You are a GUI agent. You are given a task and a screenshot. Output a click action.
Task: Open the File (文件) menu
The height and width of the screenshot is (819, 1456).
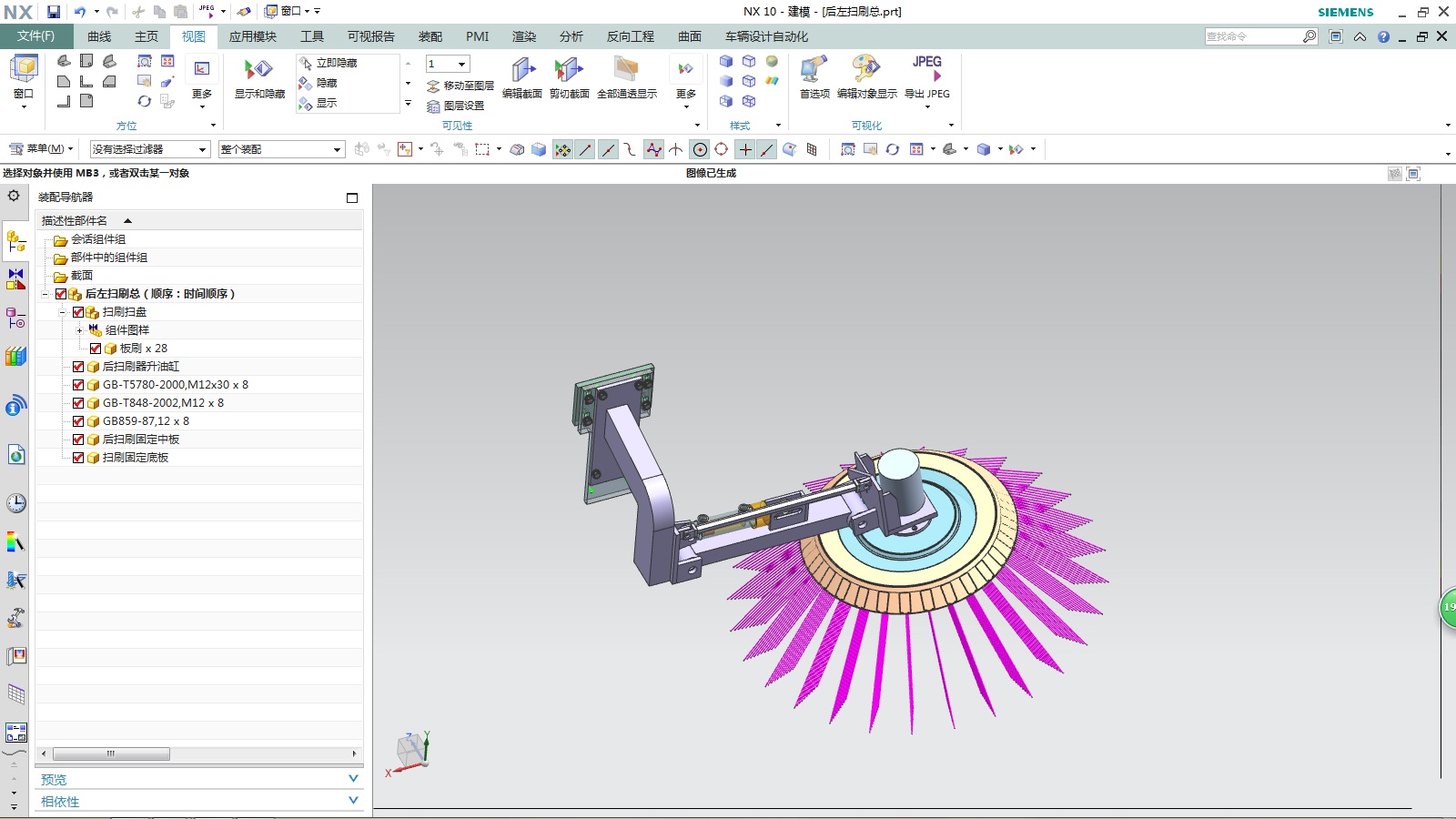click(35, 36)
